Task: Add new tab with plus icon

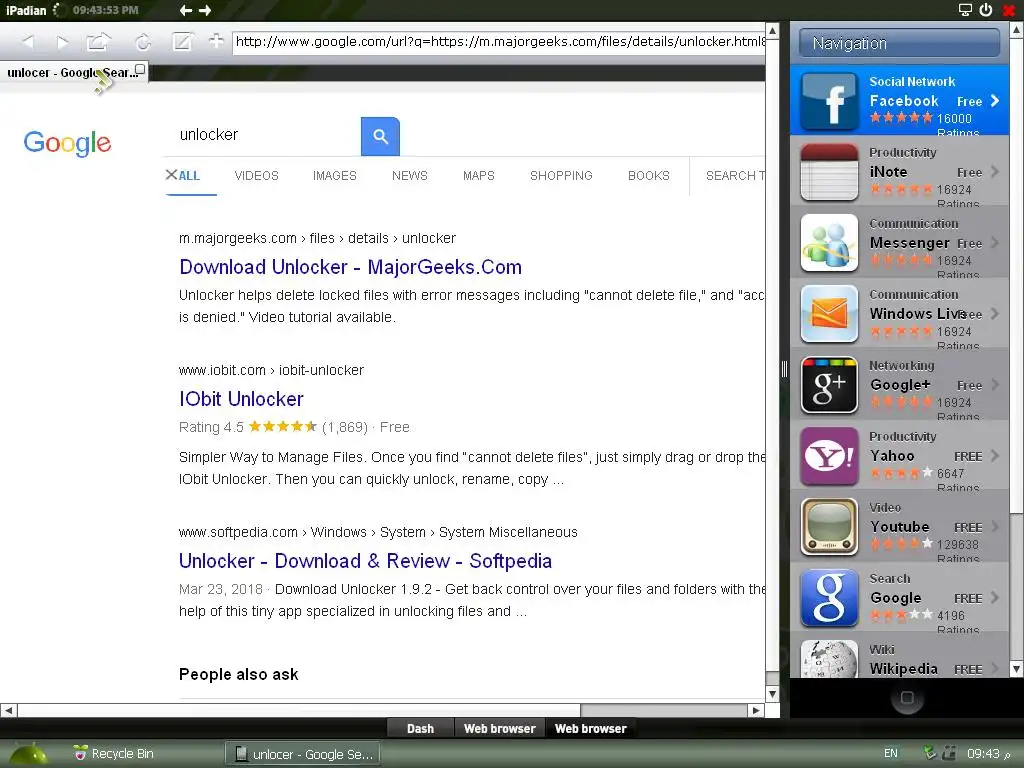Action: [x=216, y=41]
